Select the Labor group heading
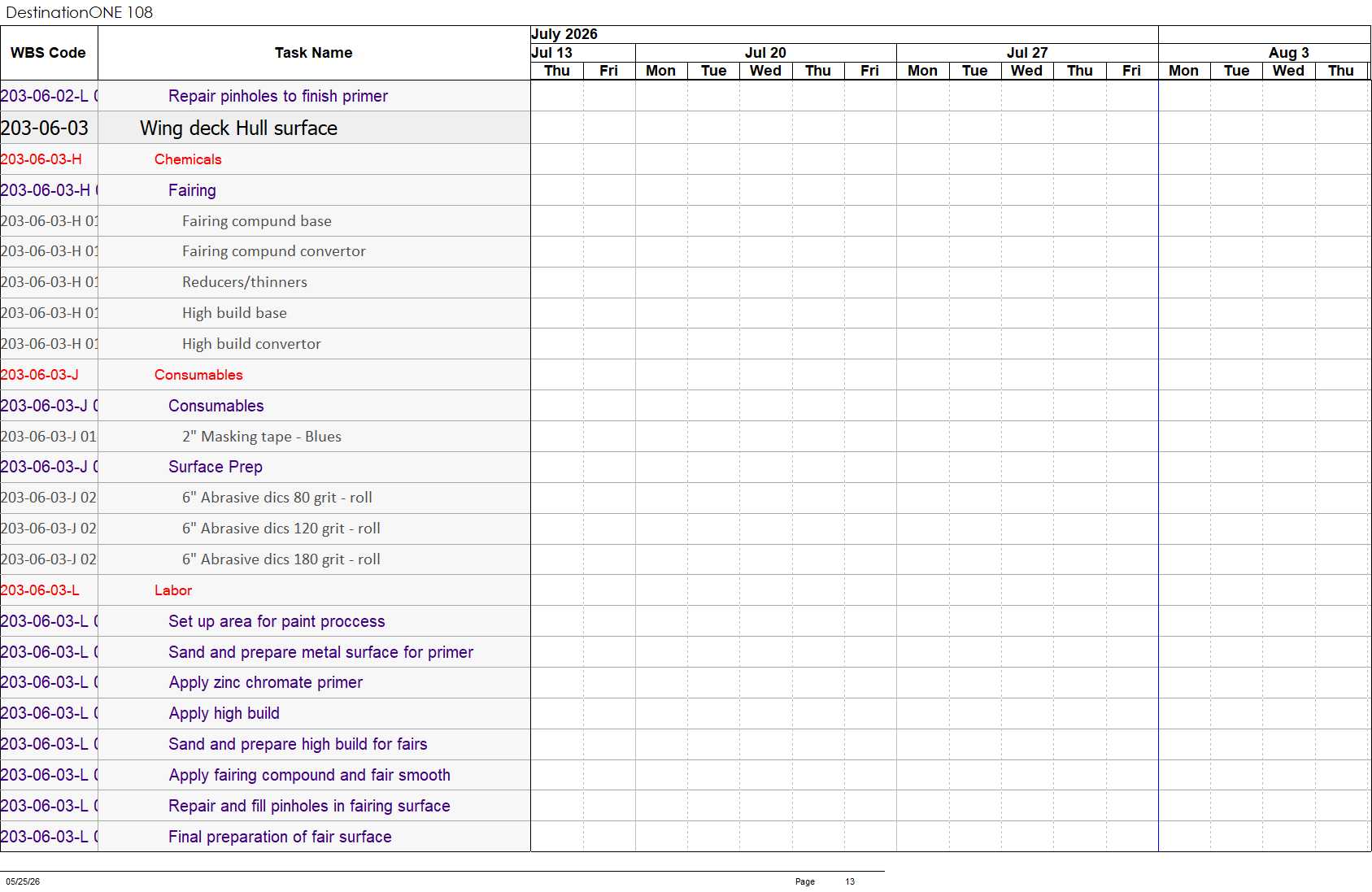The image size is (1372, 892). click(173, 590)
